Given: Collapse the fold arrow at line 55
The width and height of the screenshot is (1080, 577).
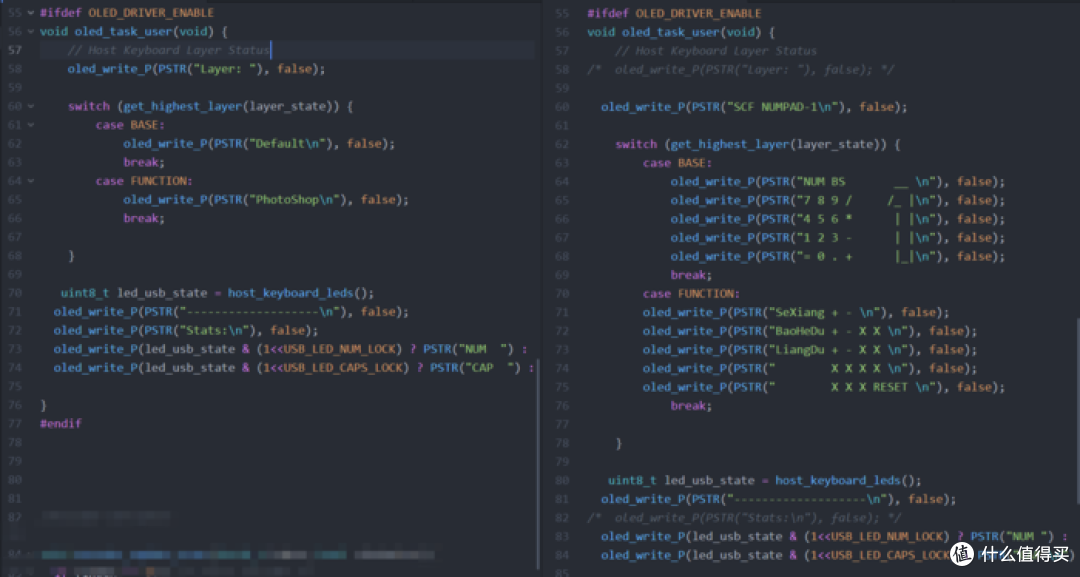Looking at the screenshot, I should [x=30, y=12].
